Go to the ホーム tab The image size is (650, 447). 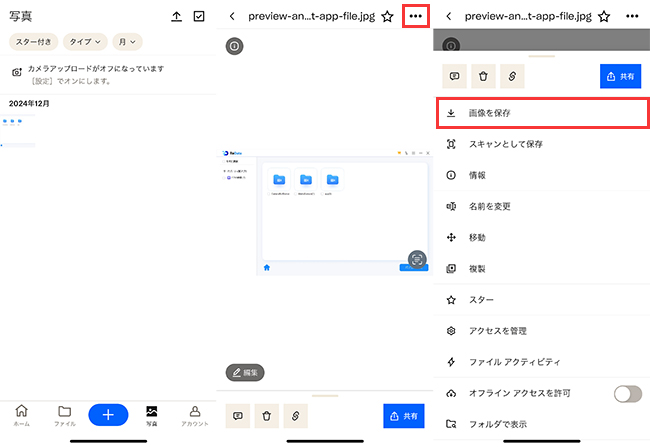(22, 415)
